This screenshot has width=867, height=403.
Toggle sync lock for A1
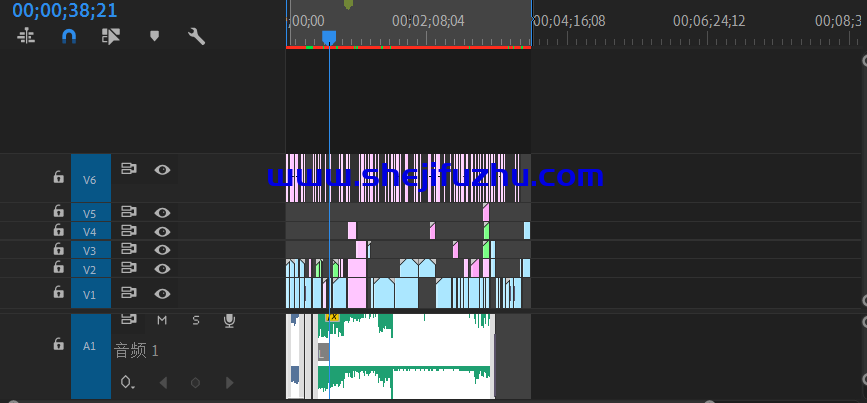(129, 319)
